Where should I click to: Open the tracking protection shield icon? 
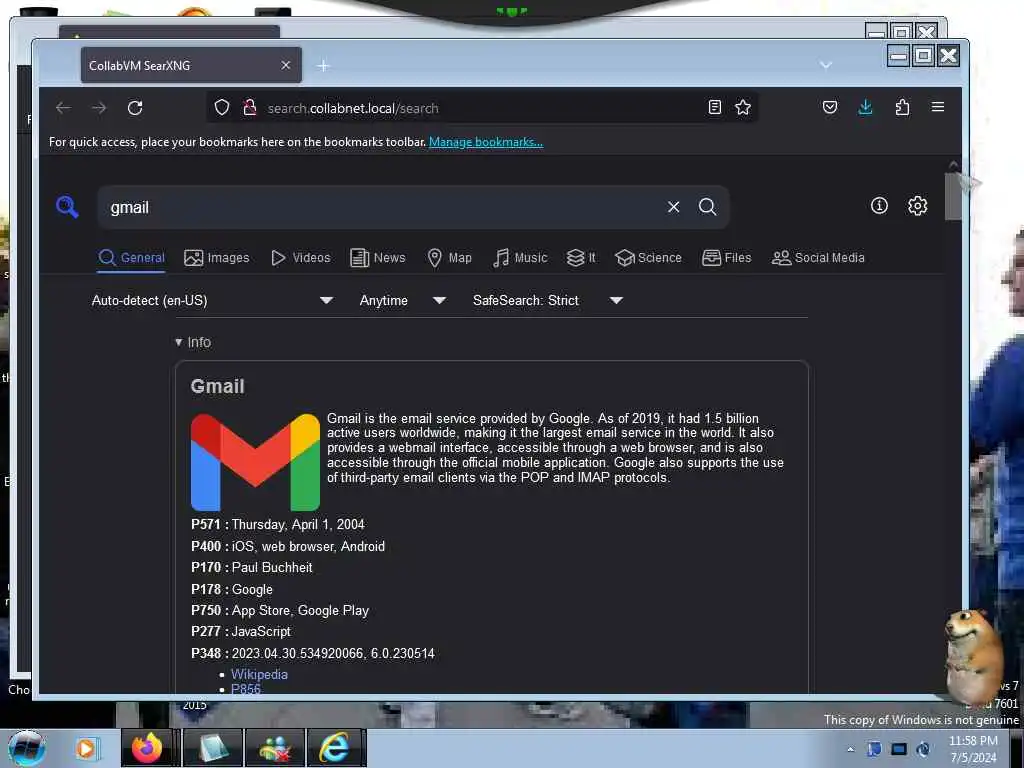coord(222,107)
